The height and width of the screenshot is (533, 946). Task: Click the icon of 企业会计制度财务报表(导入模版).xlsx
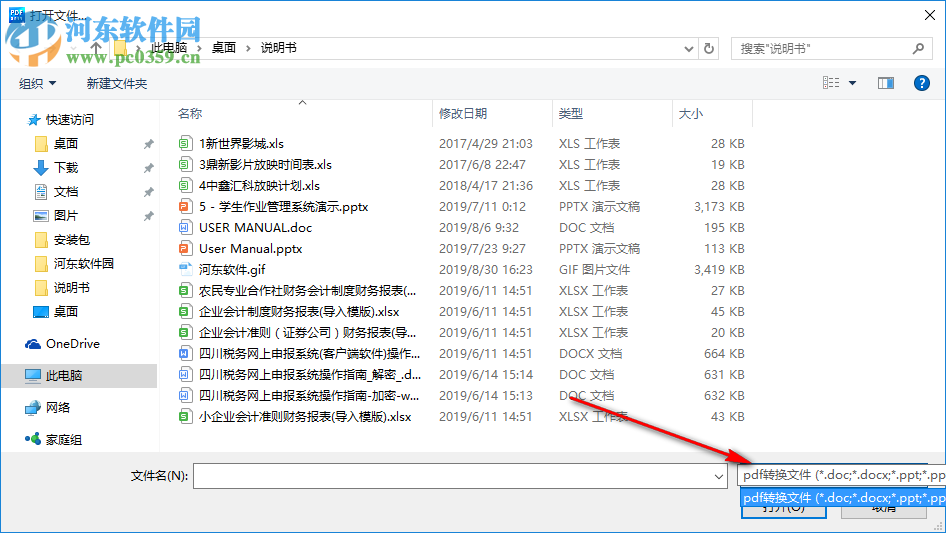(x=185, y=311)
